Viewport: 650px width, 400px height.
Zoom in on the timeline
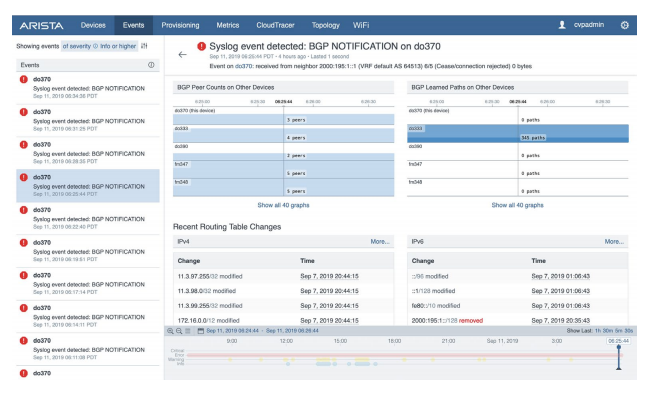pyautogui.click(x=170, y=331)
